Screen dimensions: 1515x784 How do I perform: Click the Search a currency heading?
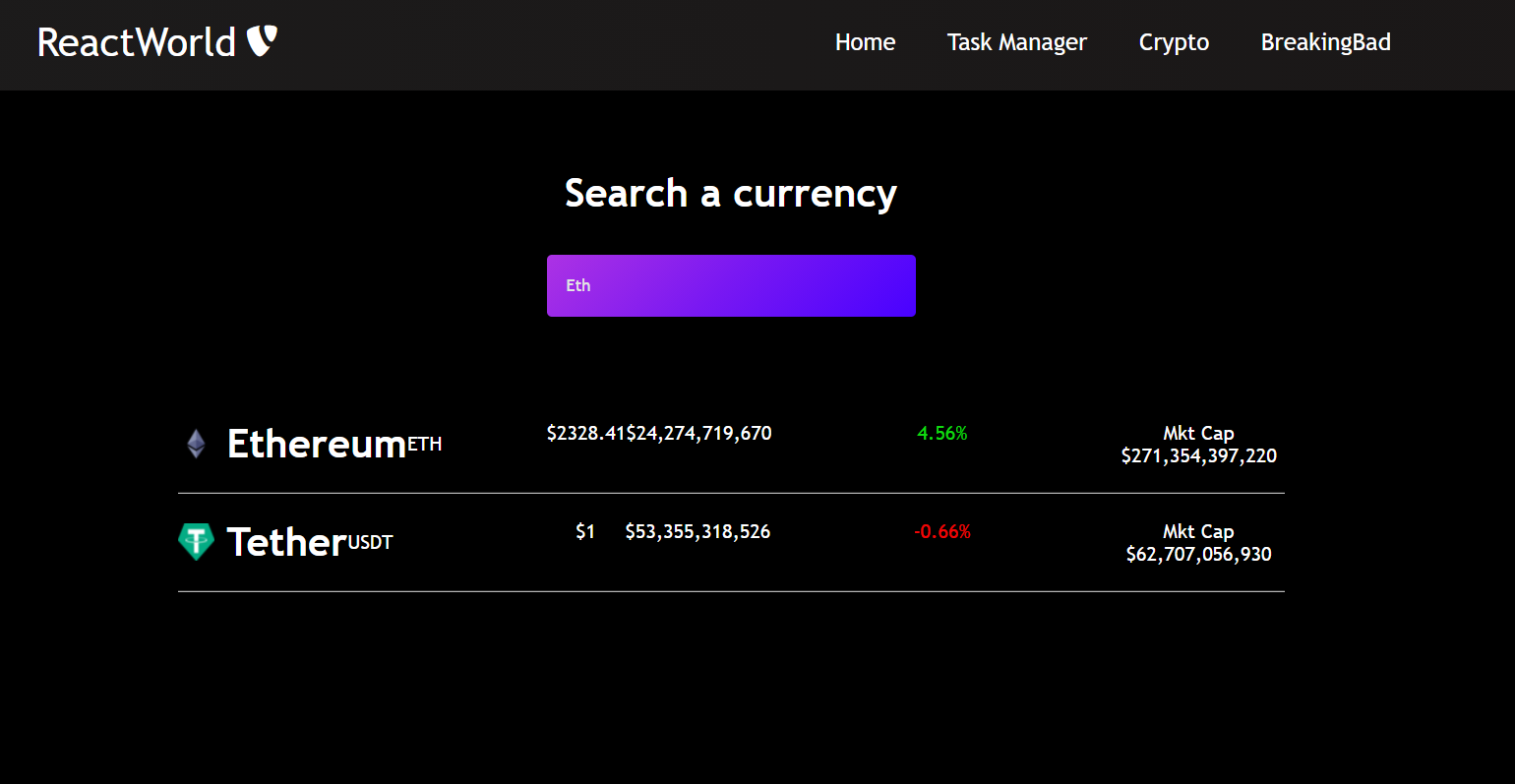pos(731,193)
